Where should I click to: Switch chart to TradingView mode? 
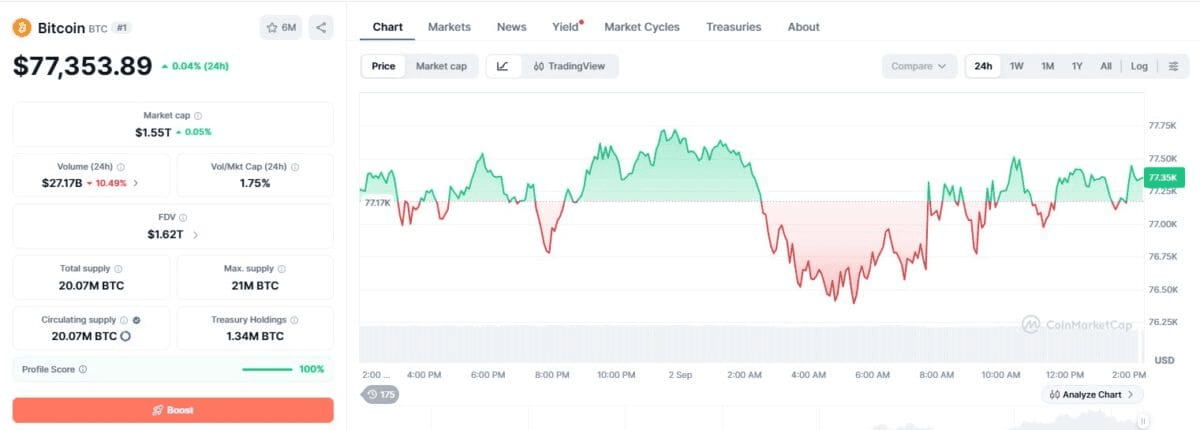pos(569,66)
